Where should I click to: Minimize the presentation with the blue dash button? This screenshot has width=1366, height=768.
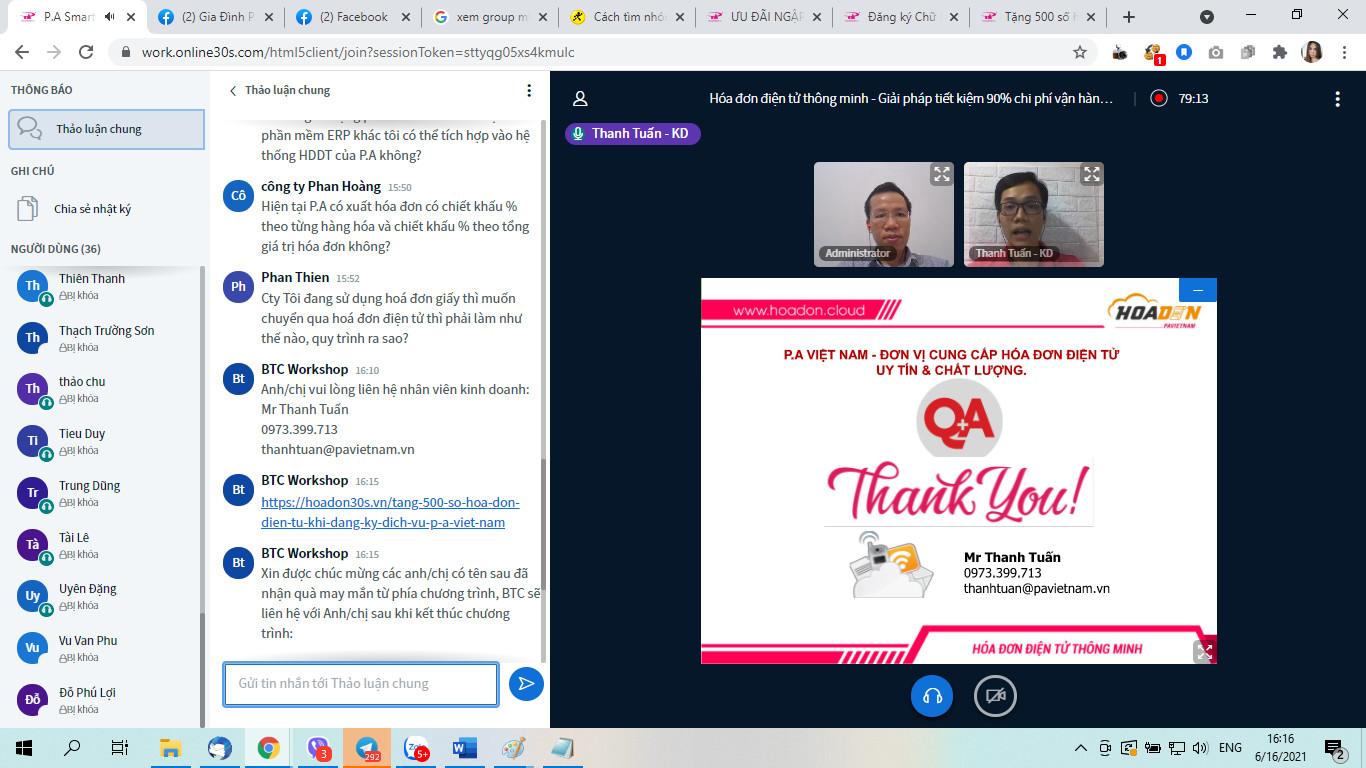(1198, 289)
